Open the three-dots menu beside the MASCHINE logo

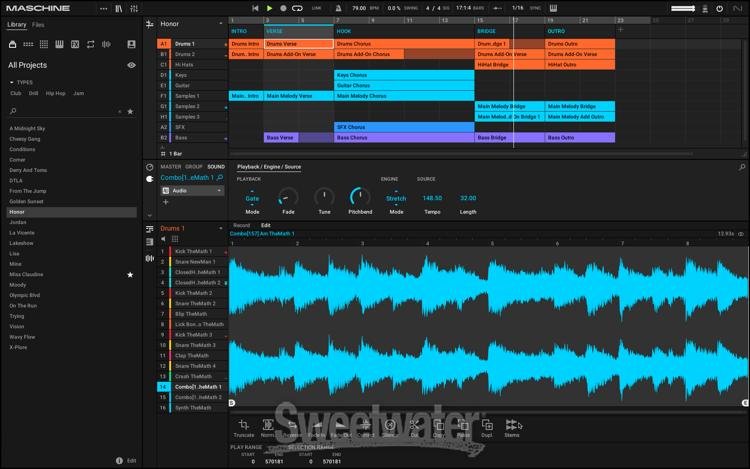[x=103, y=9]
